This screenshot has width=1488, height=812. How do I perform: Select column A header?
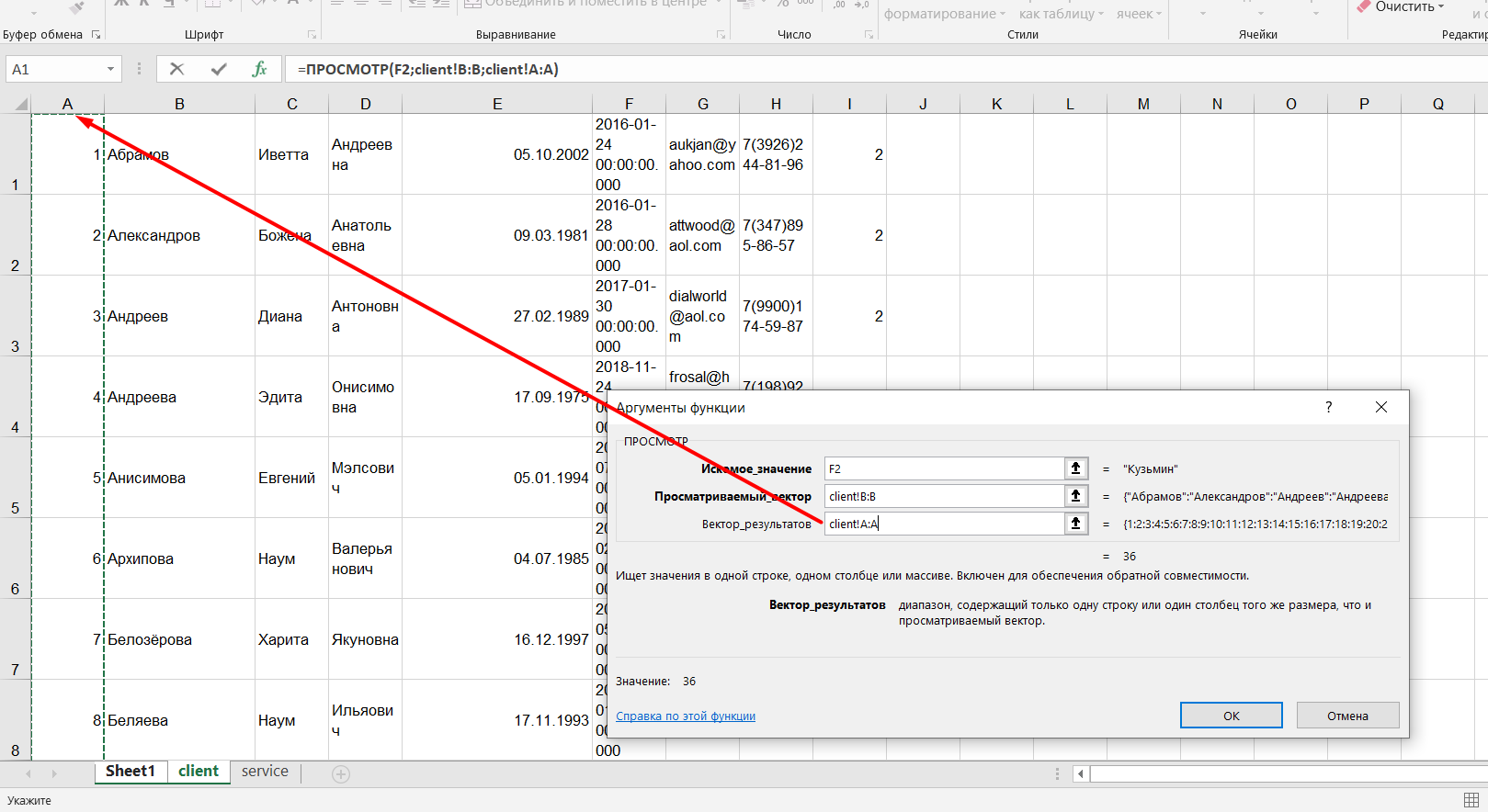pos(68,105)
